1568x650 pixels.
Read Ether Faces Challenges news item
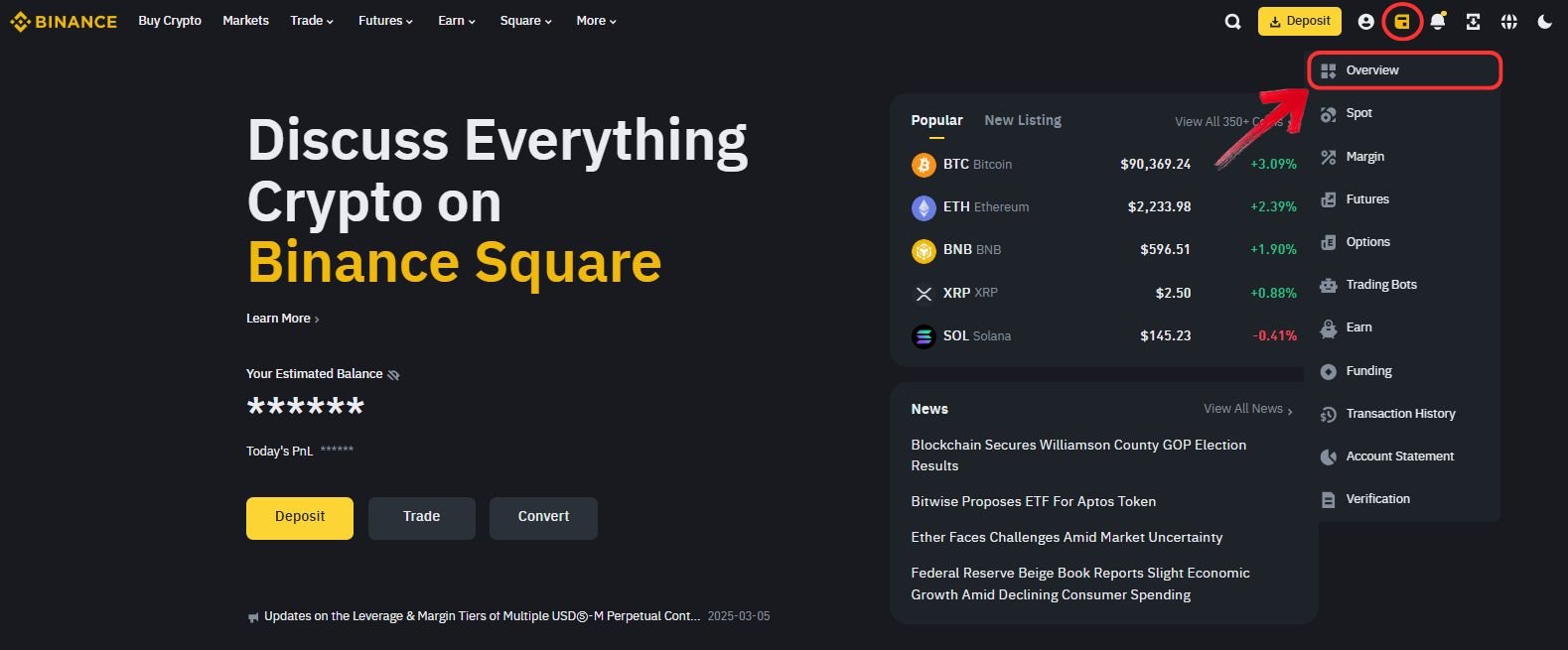click(1067, 538)
